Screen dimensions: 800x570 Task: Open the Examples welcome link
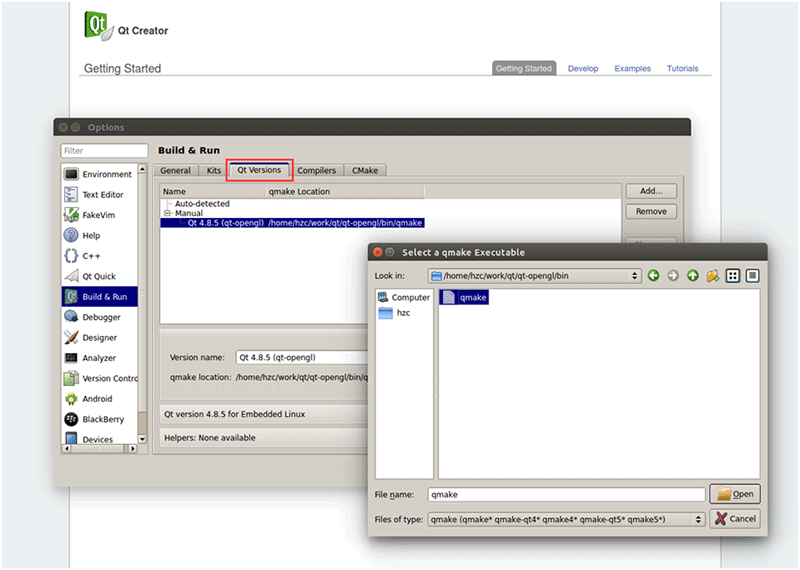pyautogui.click(x=633, y=68)
